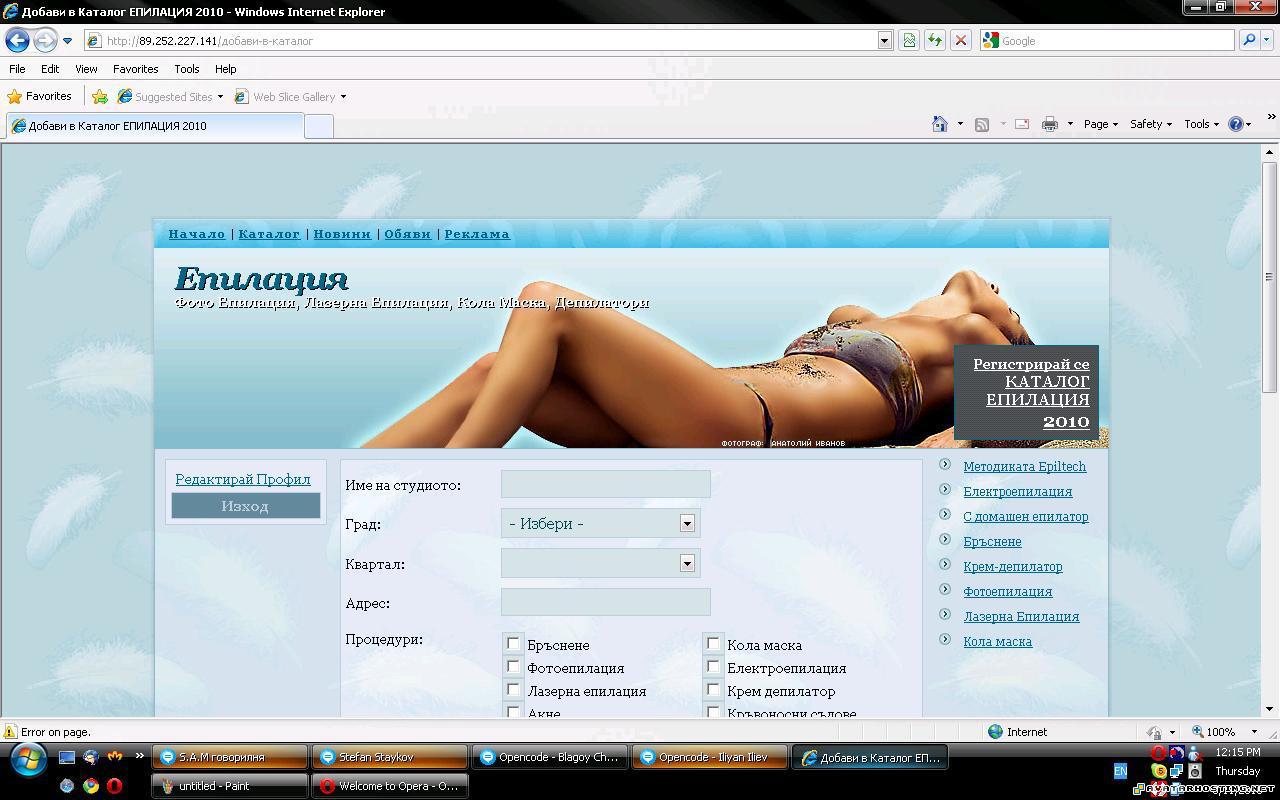Click the Google search magnifier icon
Viewport: 1280px width, 800px height.
pyautogui.click(x=1249, y=41)
